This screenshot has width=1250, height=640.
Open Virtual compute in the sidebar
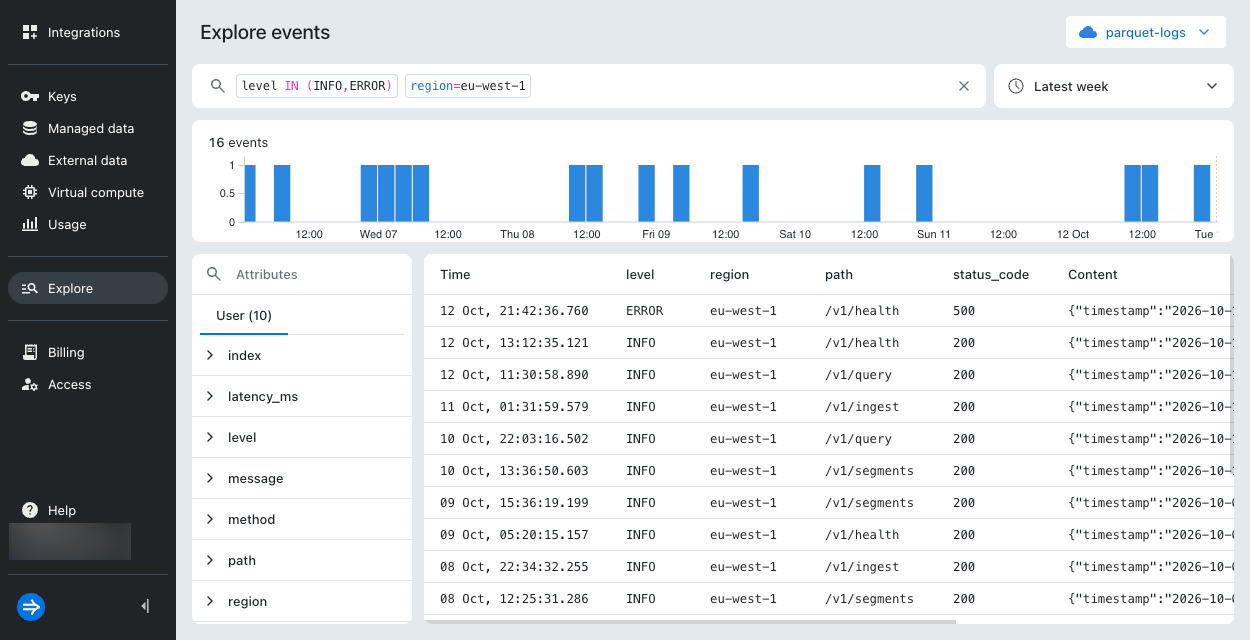[88, 192]
